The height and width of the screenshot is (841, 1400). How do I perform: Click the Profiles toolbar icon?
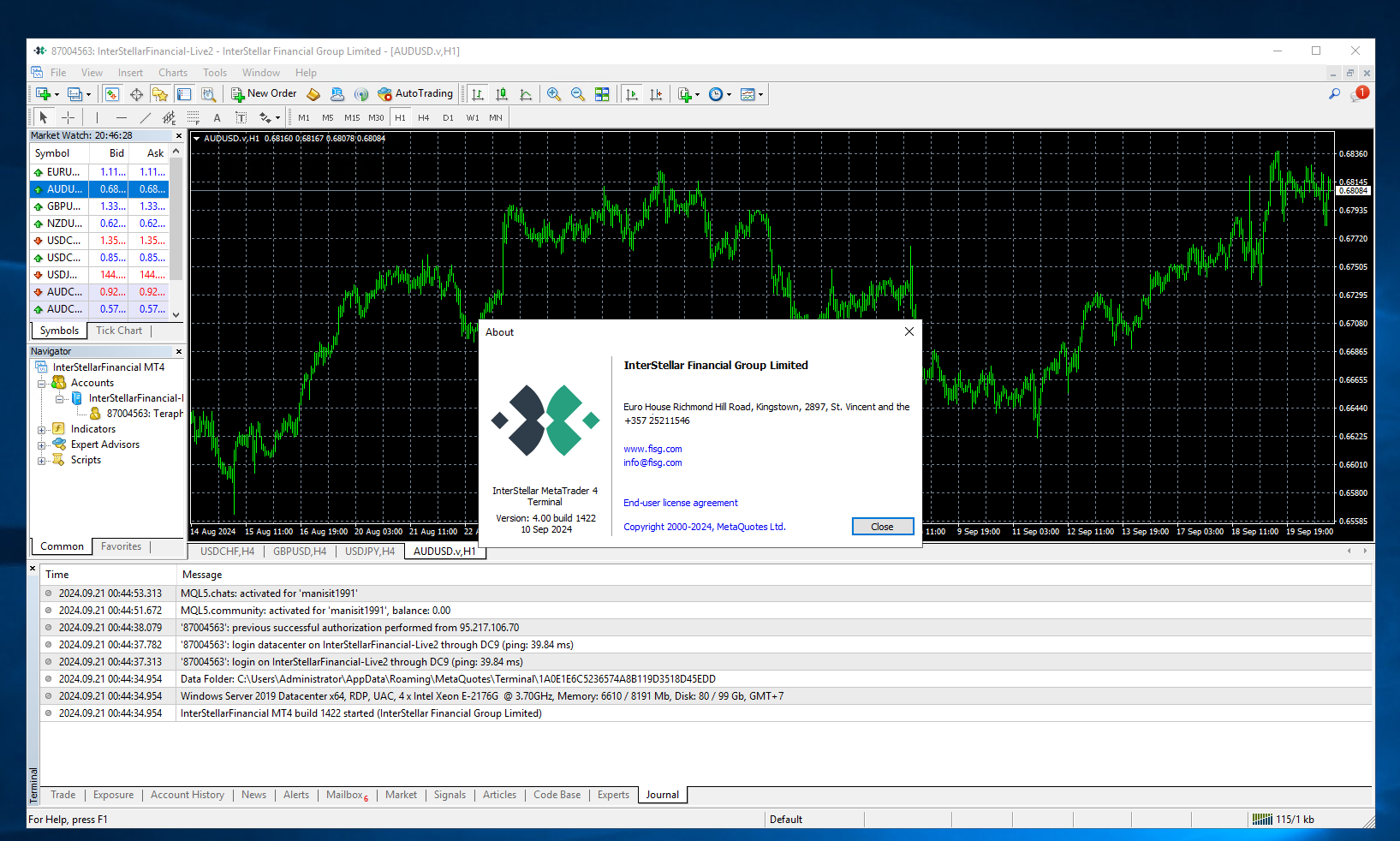(x=74, y=94)
